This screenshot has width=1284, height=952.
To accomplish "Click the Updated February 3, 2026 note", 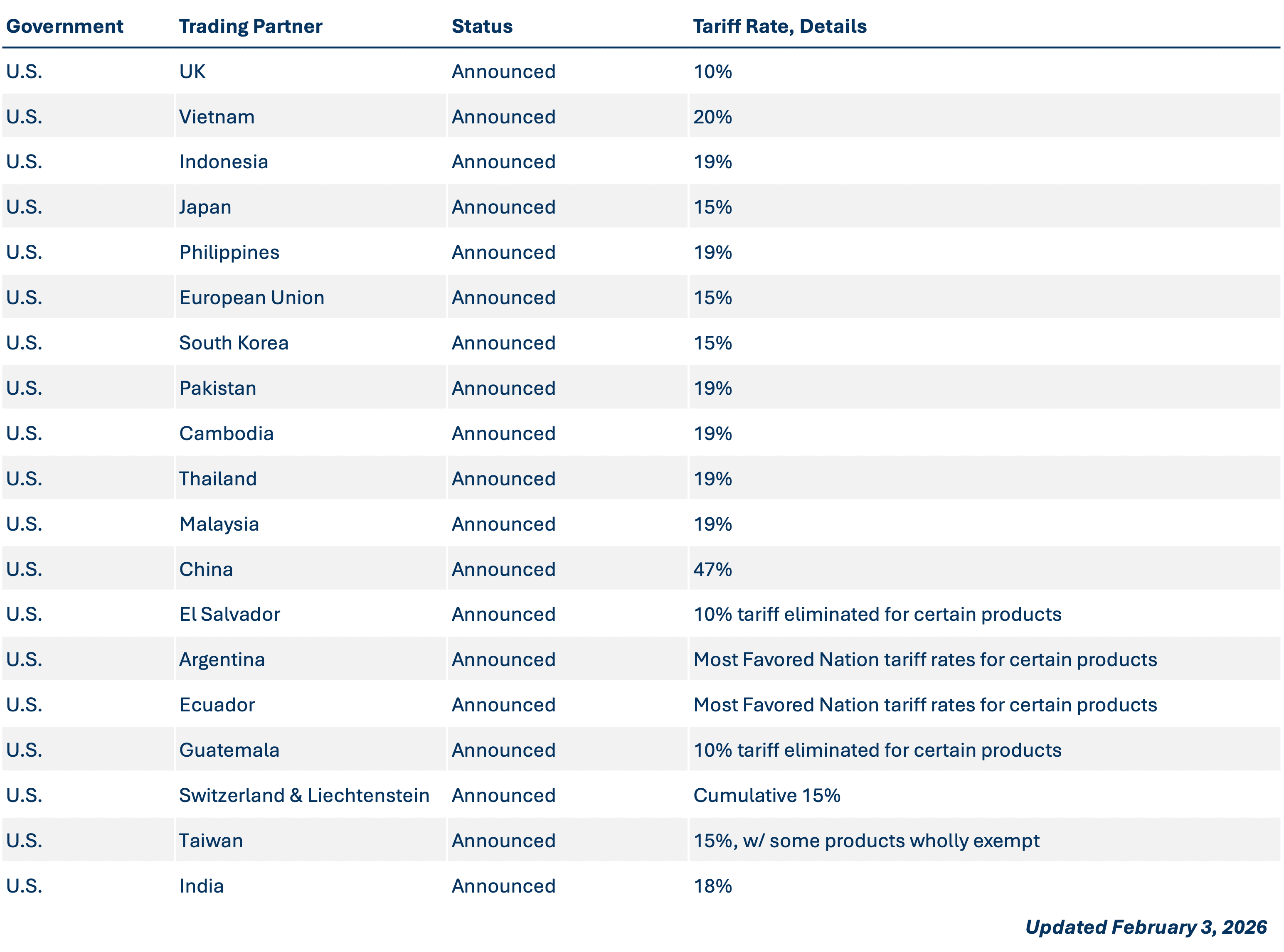I will pos(1146,927).
